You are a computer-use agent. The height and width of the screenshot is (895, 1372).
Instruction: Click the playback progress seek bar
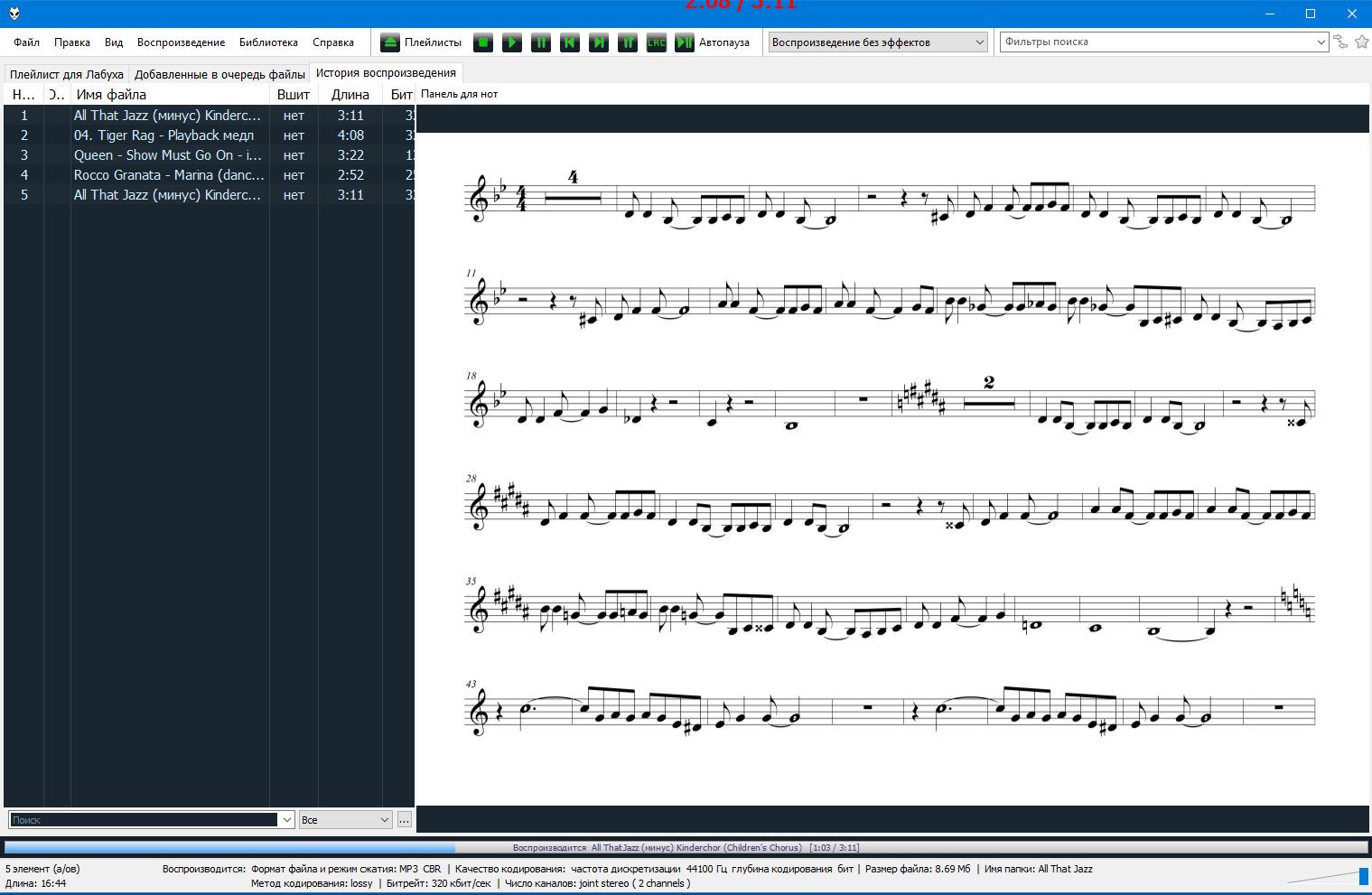pos(686,848)
